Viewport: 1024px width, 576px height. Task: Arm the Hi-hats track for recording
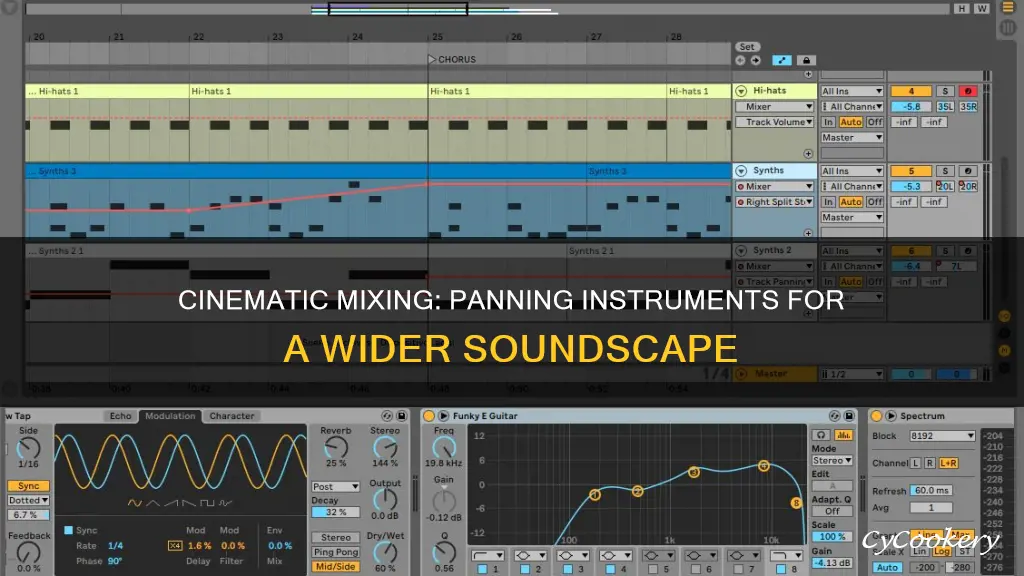point(968,91)
